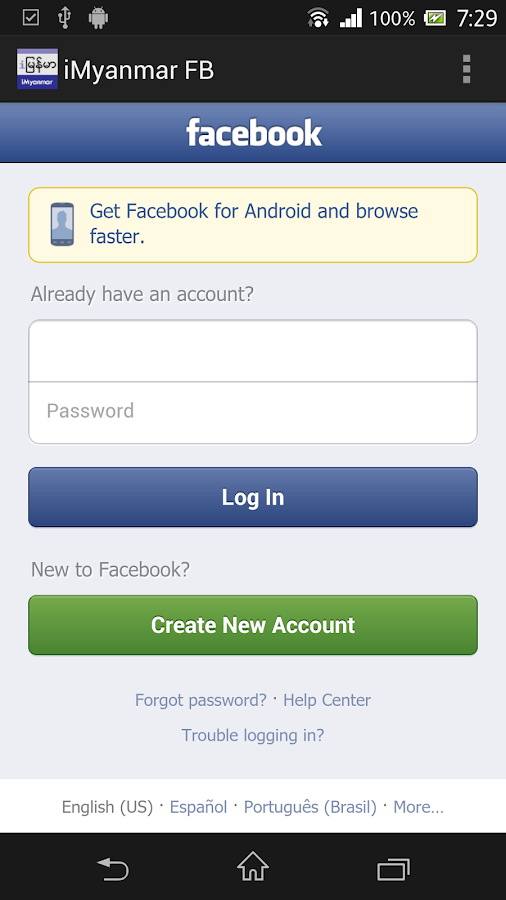The image size is (506, 900).
Task: Tap the Android back navigation icon
Action: pyautogui.click(x=113, y=868)
